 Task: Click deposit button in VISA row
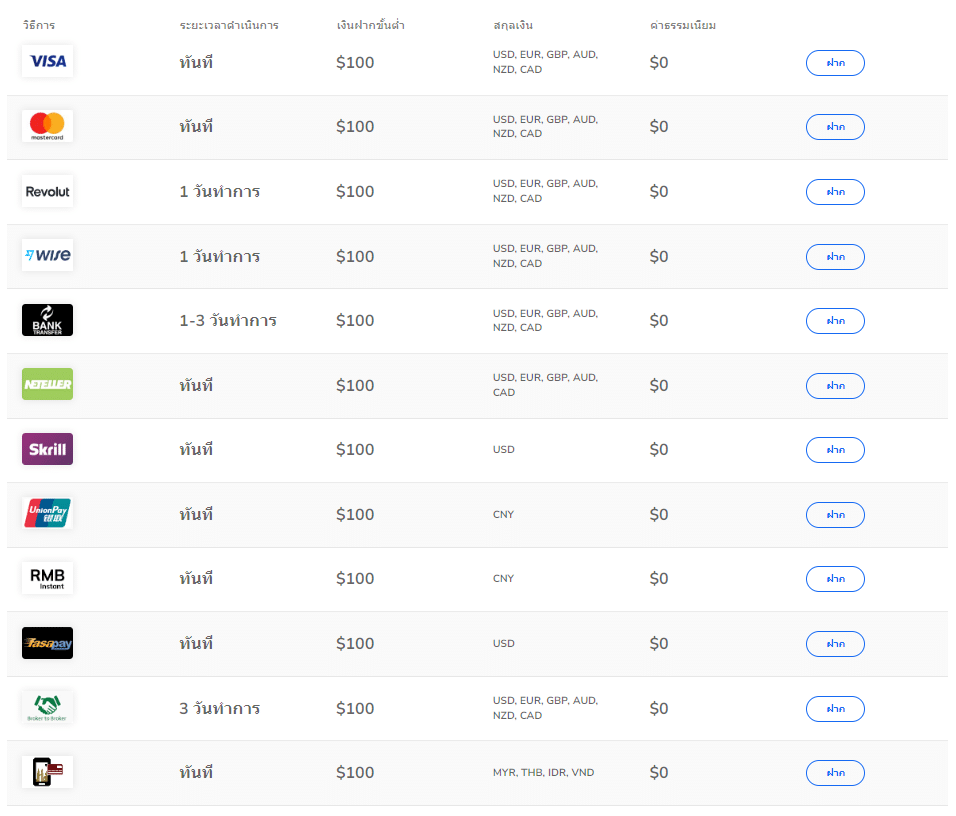[x=835, y=63]
